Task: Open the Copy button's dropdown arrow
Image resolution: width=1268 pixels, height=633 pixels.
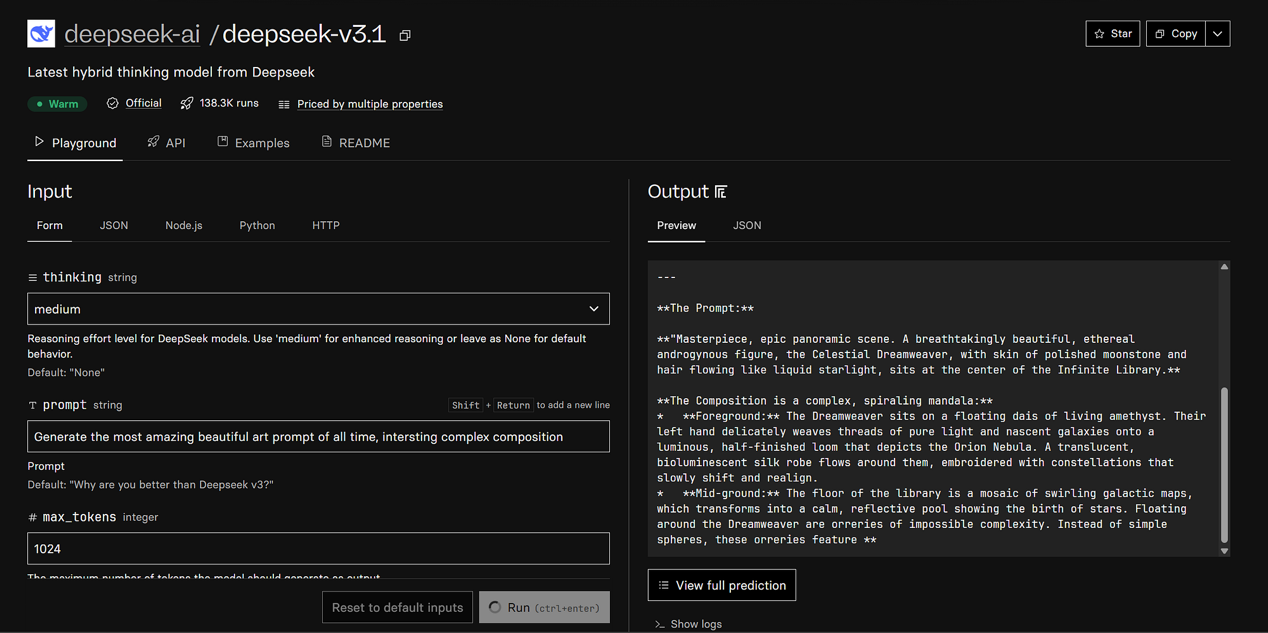Action: (1217, 34)
